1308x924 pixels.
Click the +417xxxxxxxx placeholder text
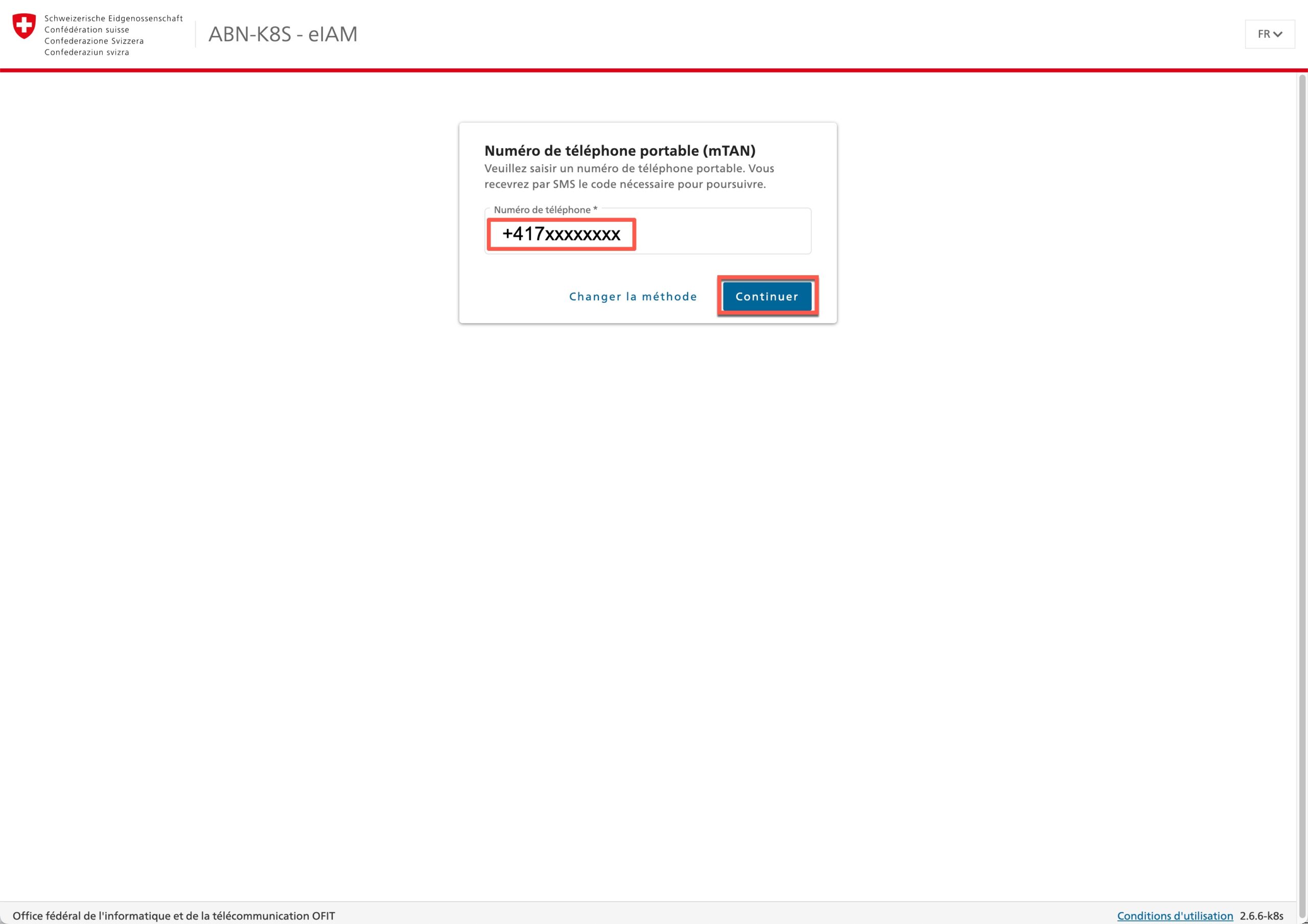click(x=560, y=234)
